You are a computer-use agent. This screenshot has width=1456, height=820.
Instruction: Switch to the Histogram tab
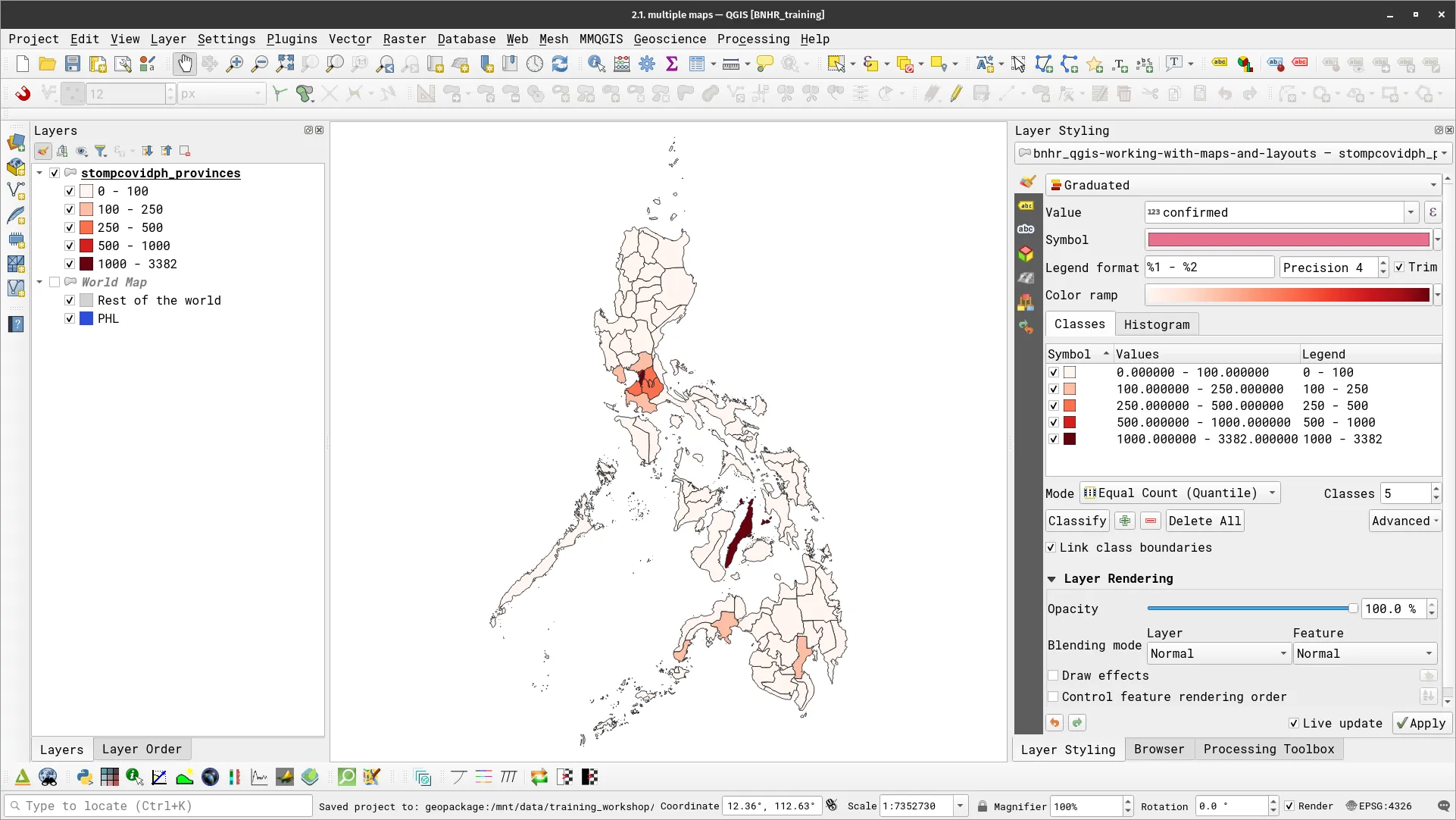click(1157, 324)
